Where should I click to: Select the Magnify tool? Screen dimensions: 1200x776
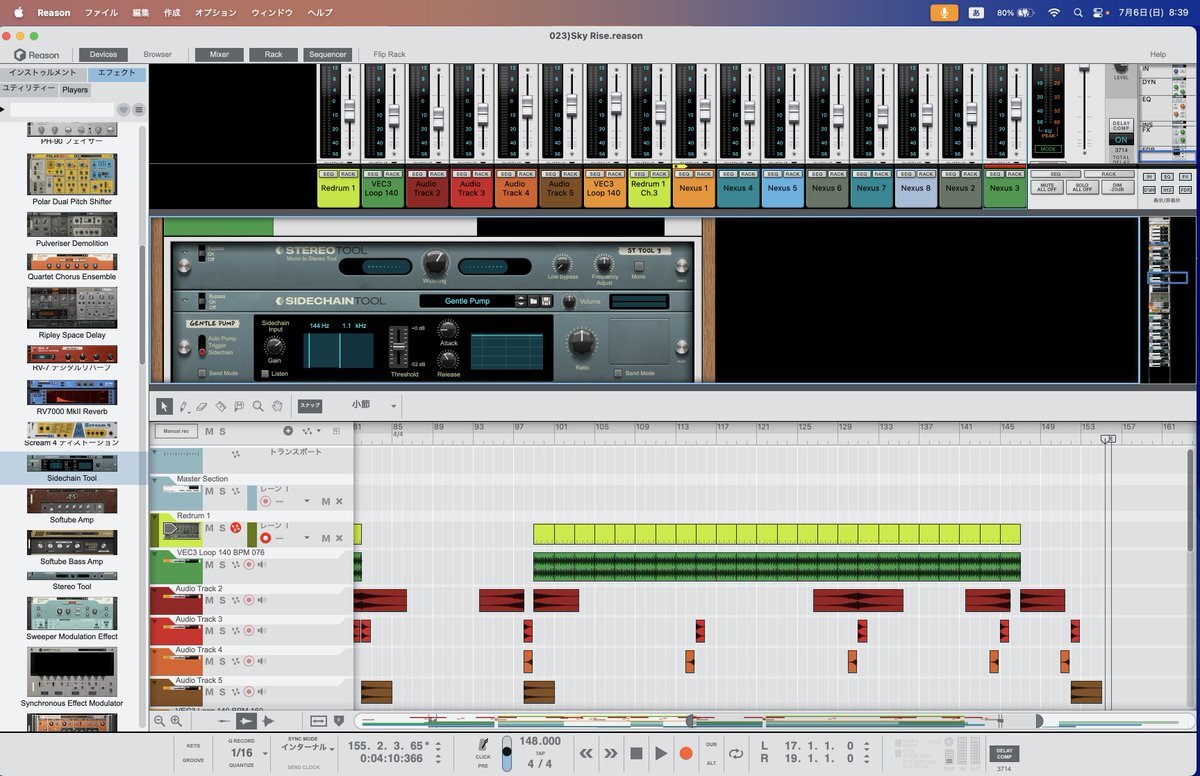tap(258, 406)
